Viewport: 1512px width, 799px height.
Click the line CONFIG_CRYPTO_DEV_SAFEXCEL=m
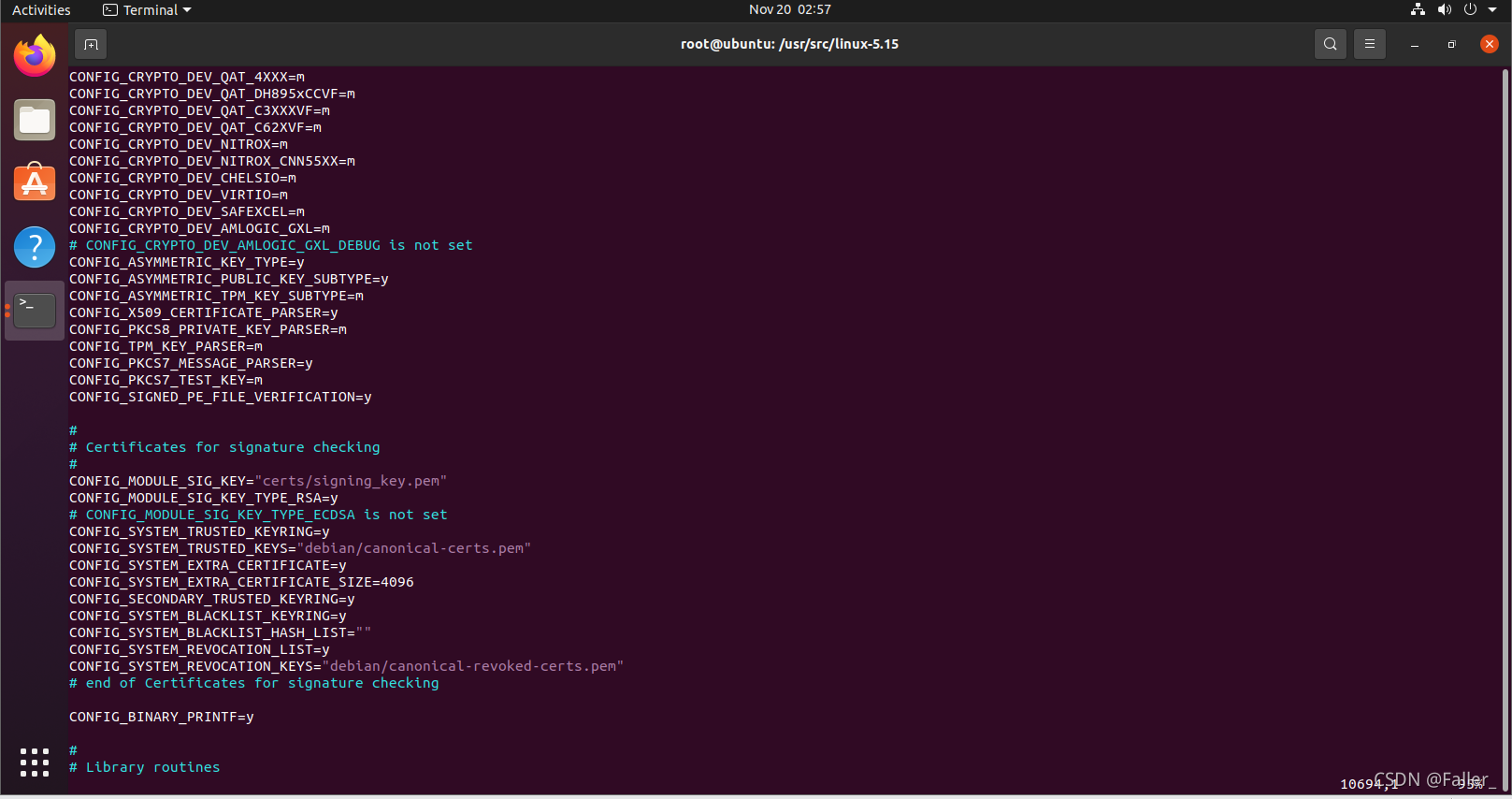[x=187, y=211]
